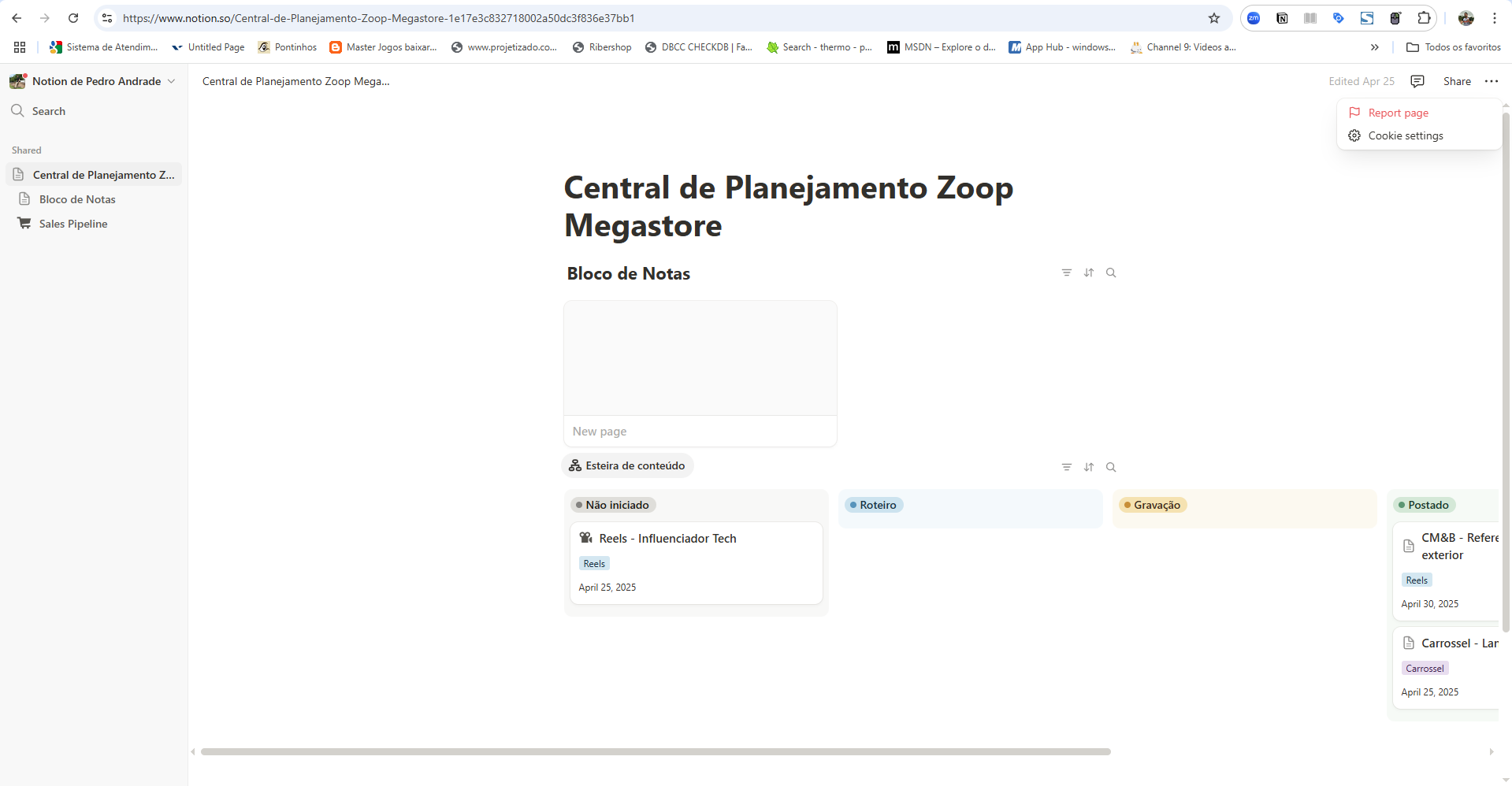Open the Ribershop bookmark
Screen dimensions: 1512x786
(602, 47)
